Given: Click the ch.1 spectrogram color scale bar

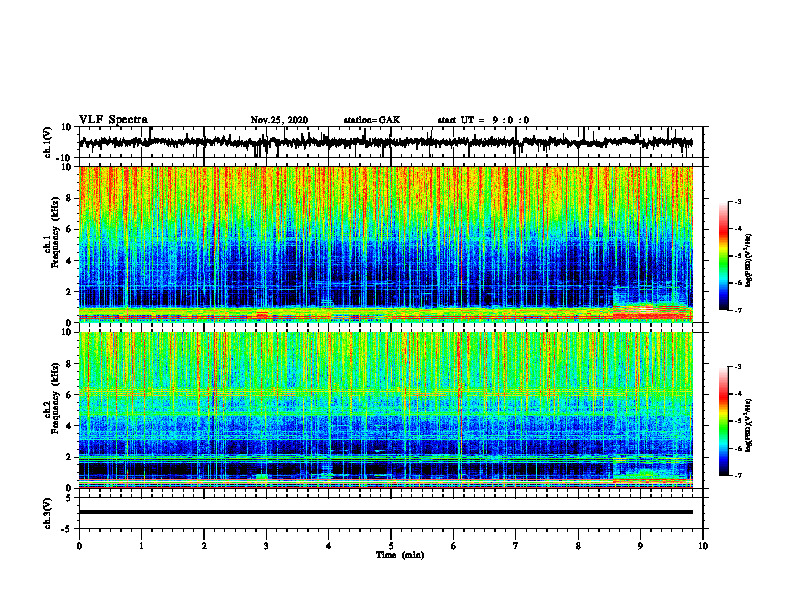Looking at the screenshot, I should tap(723, 256).
